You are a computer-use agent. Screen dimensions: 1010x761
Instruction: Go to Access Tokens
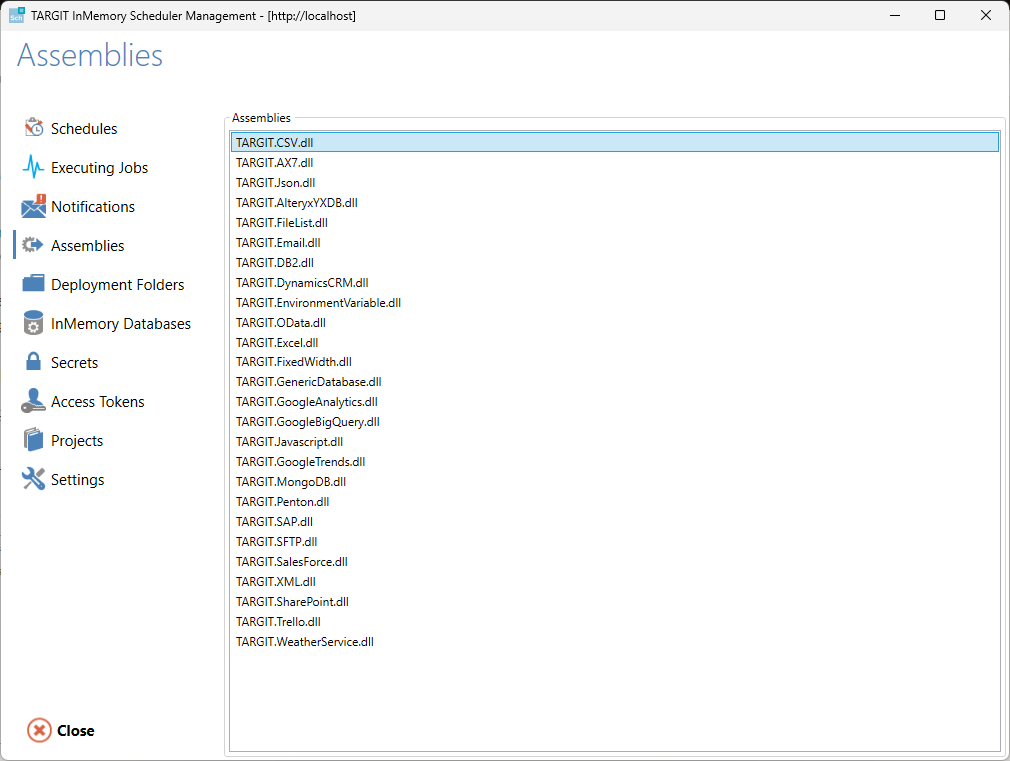[x=98, y=401]
